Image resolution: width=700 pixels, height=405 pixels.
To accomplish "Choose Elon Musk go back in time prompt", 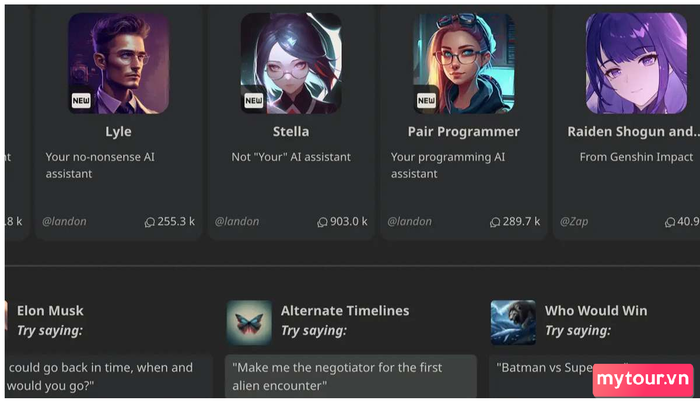I will [x=109, y=376].
